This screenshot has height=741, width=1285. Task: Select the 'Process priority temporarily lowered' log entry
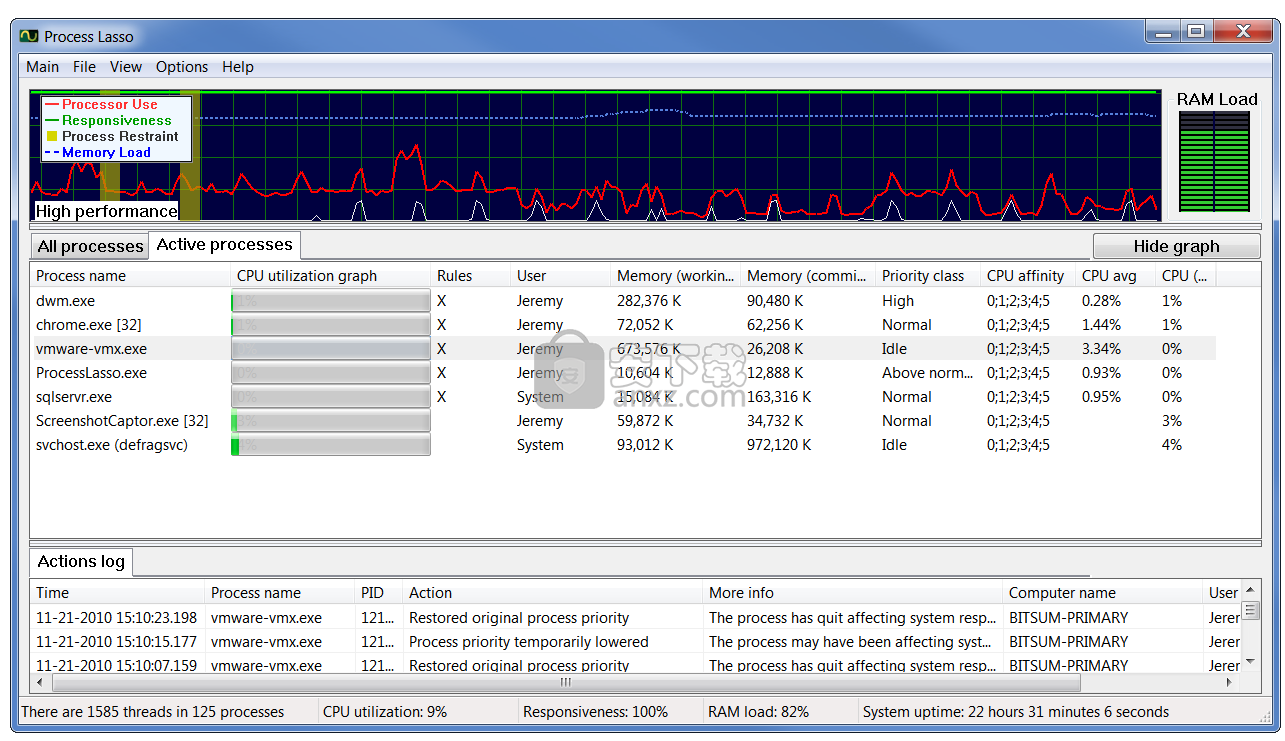pyautogui.click(x=635, y=642)
